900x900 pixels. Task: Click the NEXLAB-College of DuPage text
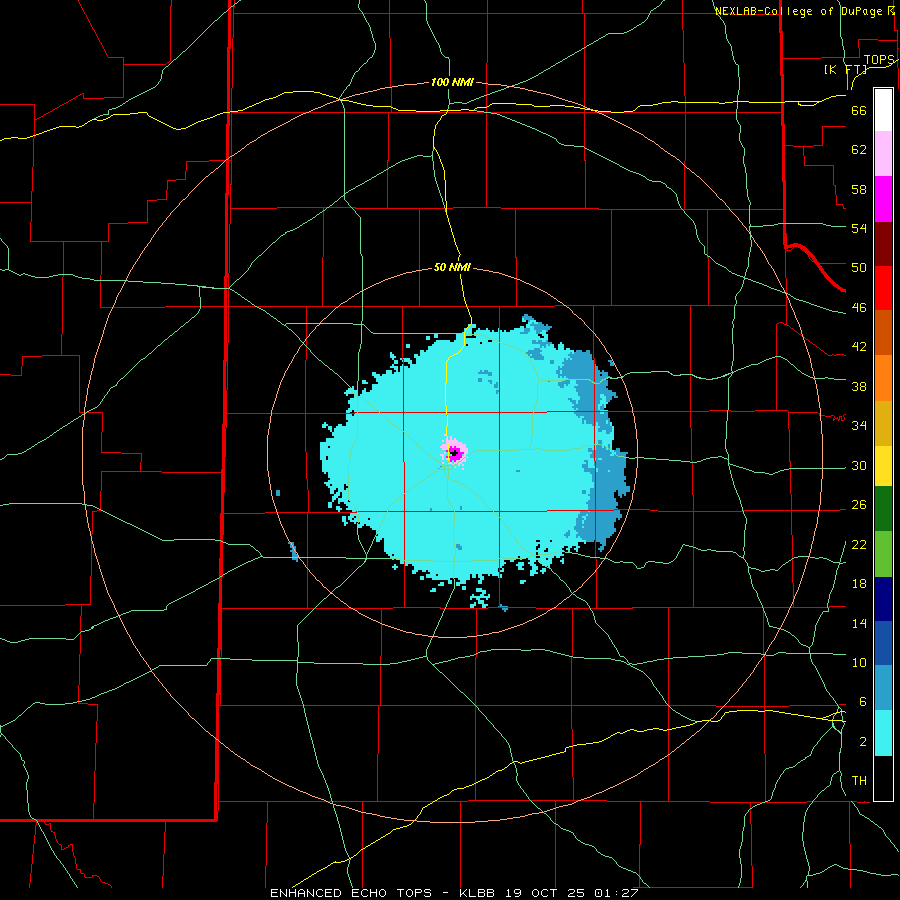800,11
